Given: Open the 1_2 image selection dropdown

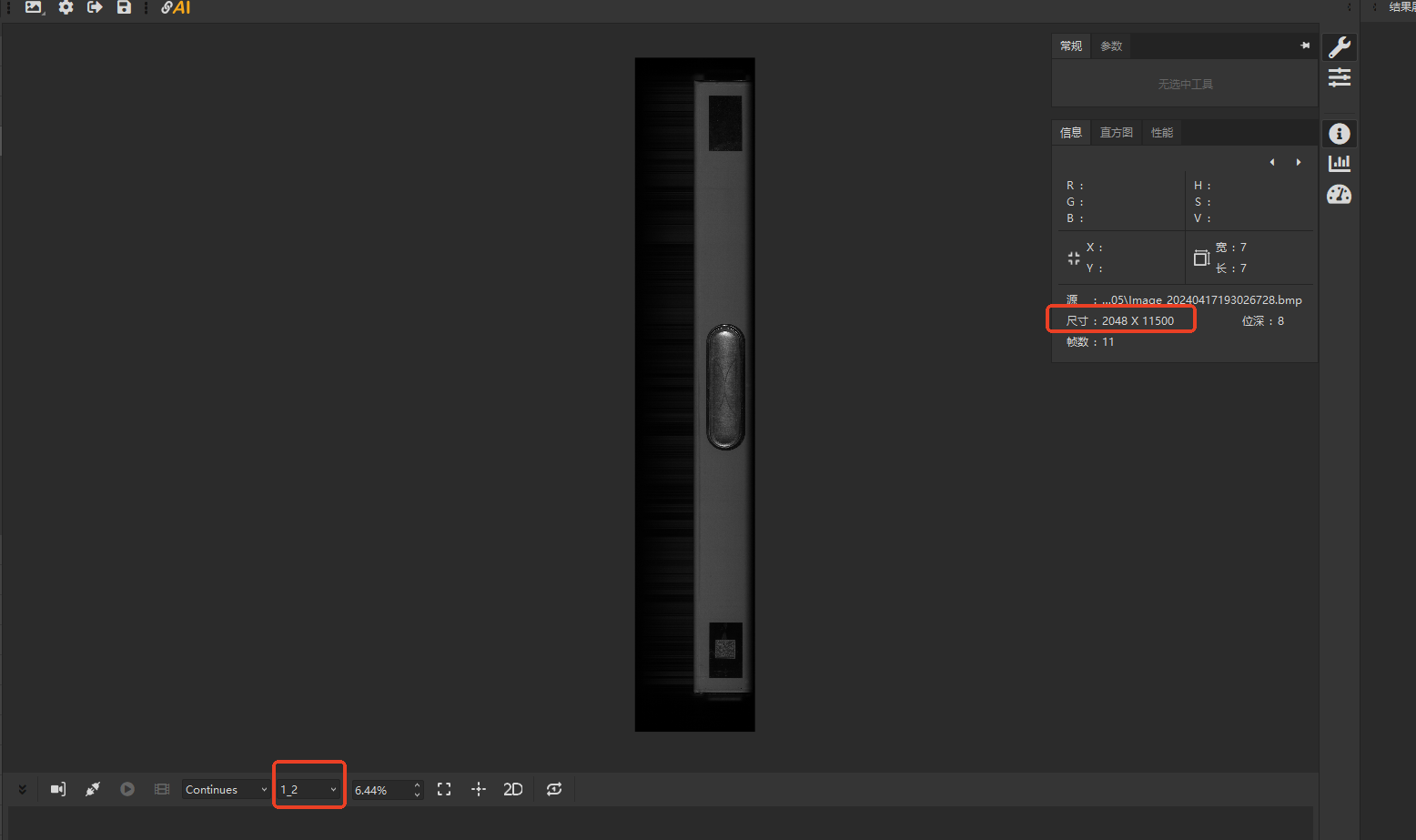Looking at the screenshot, I should point(309,789).
